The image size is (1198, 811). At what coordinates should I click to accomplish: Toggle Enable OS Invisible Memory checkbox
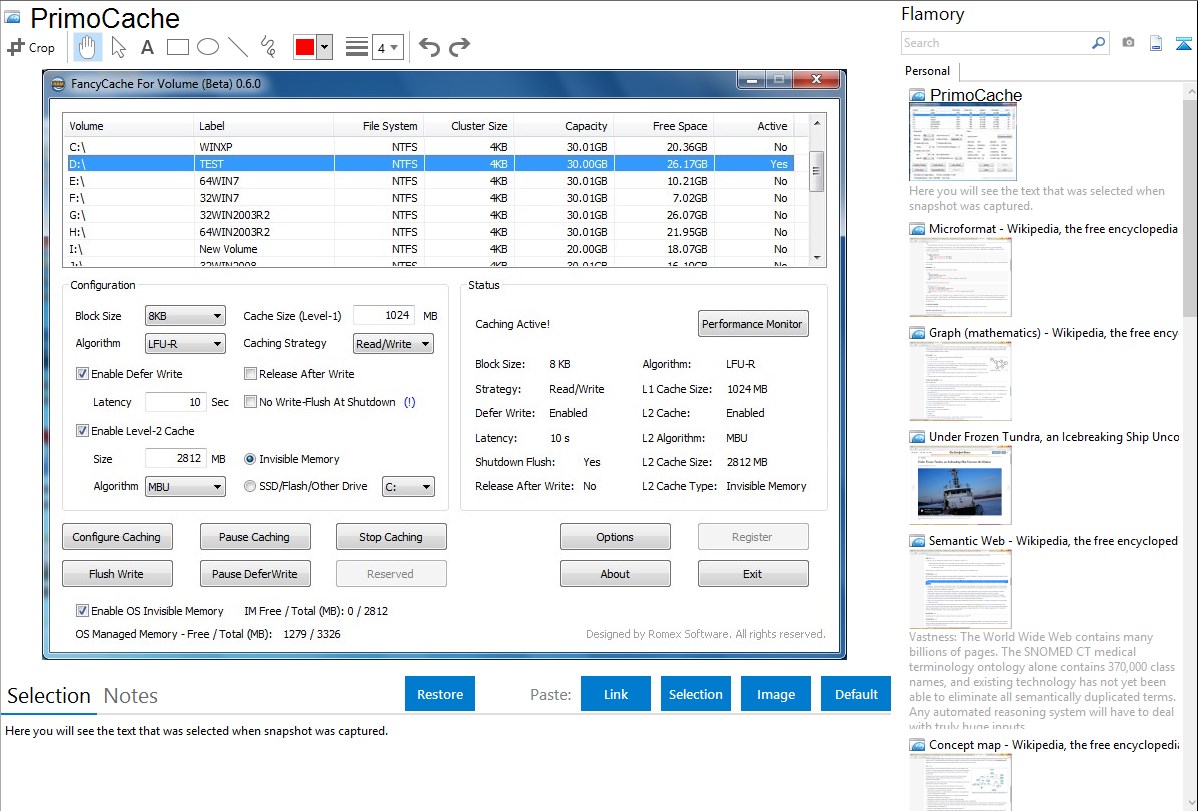point(82,611)
